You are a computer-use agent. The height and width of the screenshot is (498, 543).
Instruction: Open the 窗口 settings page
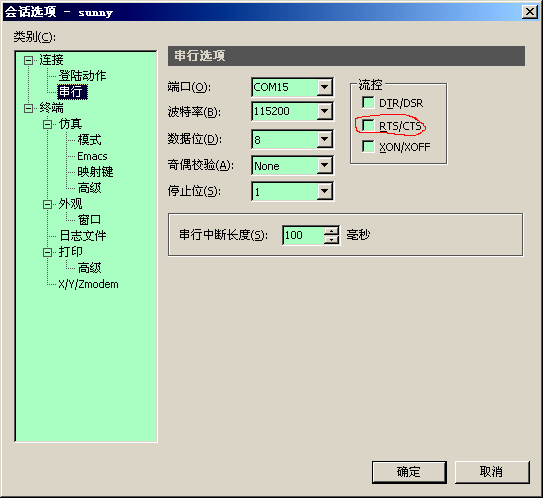pos(89,220)
